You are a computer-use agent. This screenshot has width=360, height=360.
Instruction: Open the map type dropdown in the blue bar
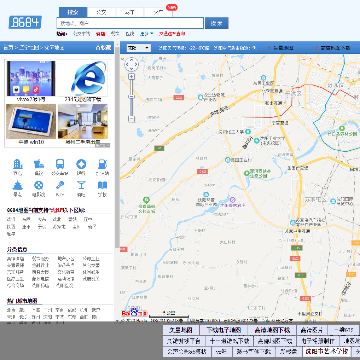[x=139, y=48]
